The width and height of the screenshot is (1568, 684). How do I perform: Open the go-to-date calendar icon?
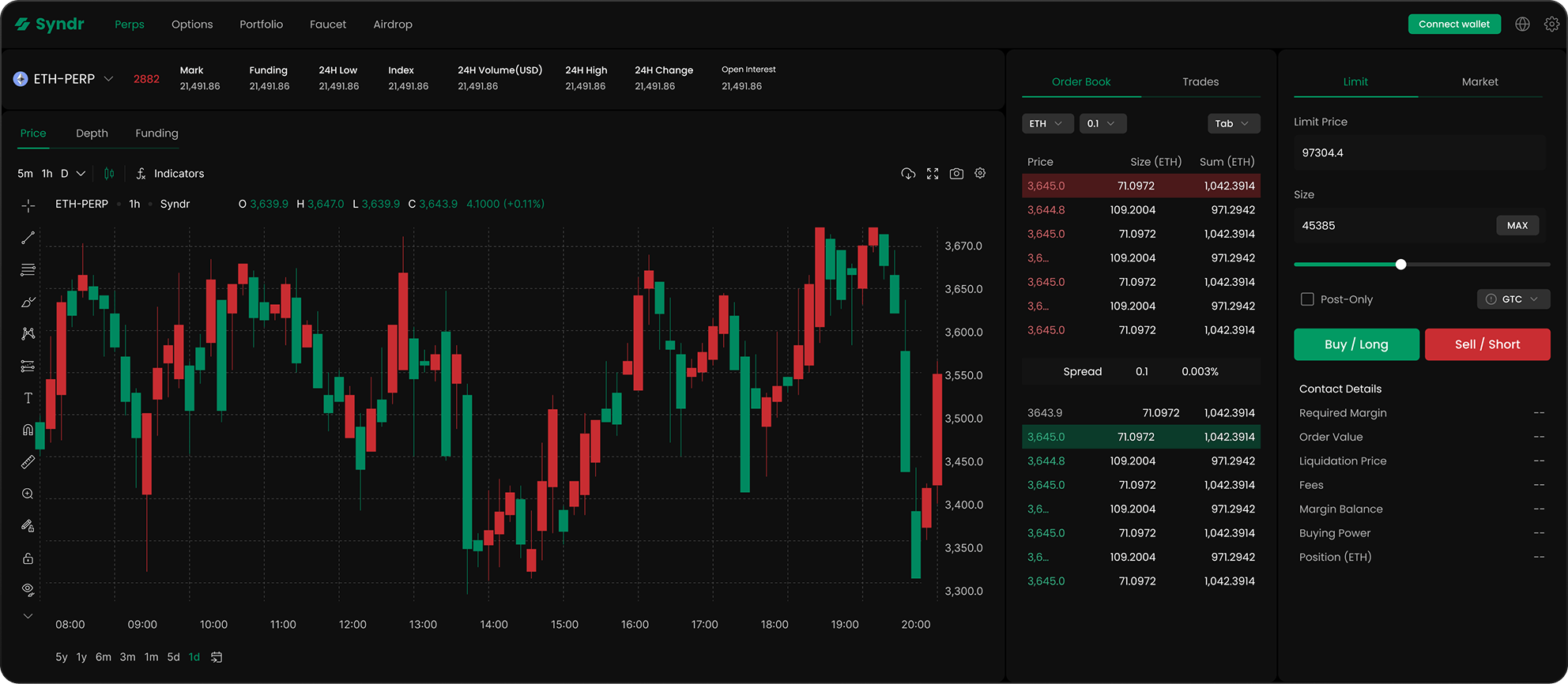pos(217,657)
